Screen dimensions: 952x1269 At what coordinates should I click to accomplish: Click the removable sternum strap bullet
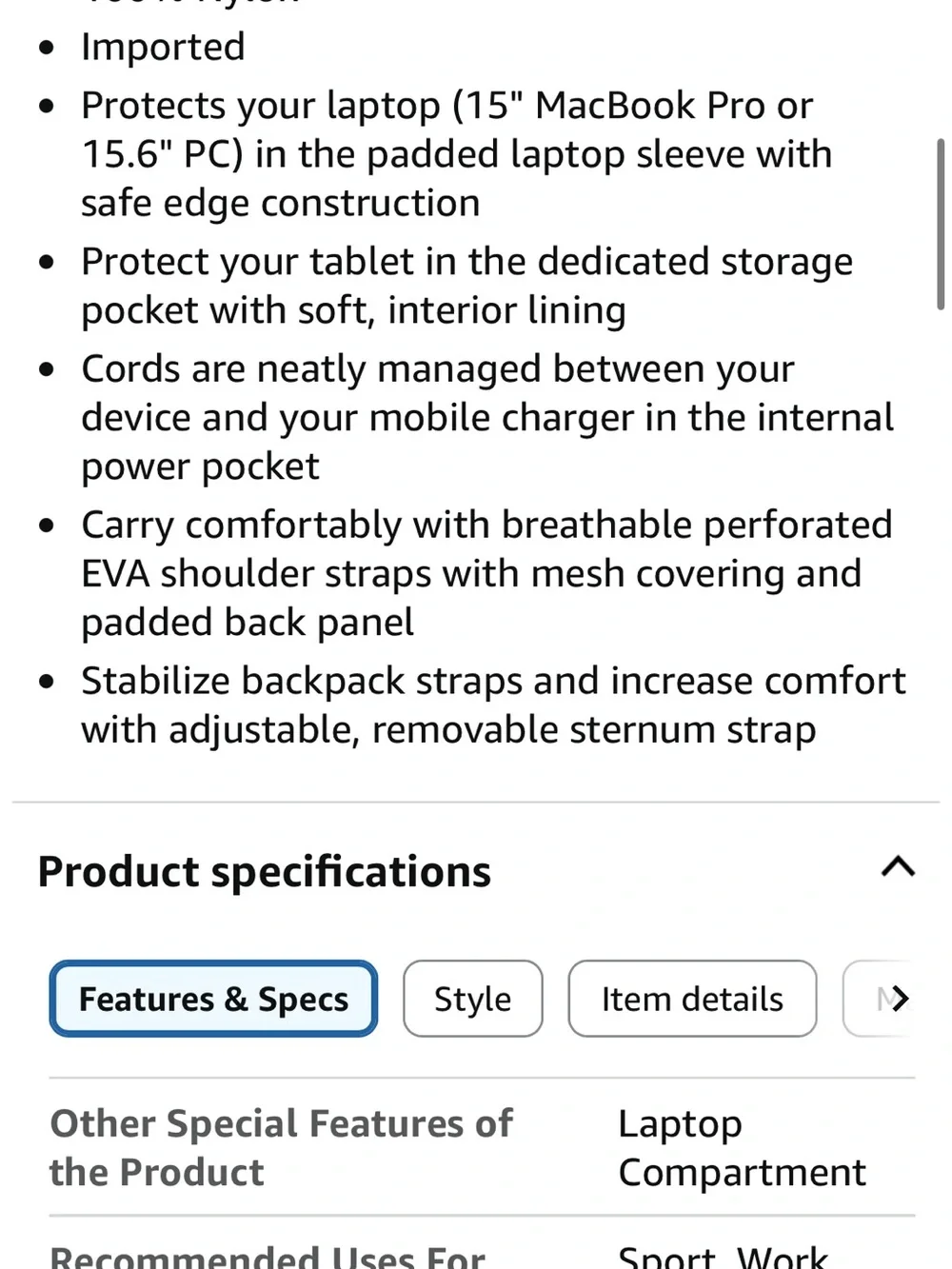(x=493, y=705)
